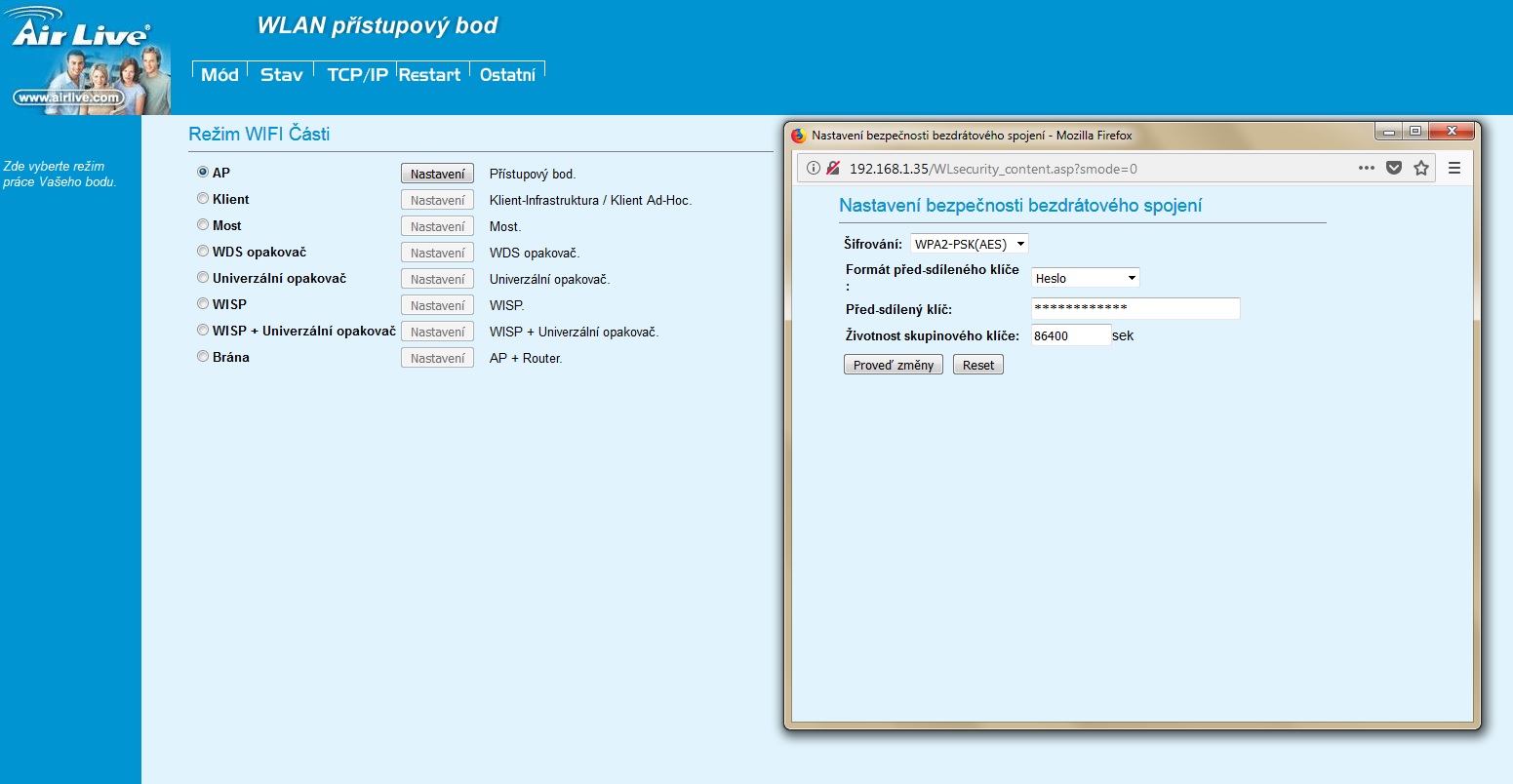Click the 'Režim WIFI Části' heading
The width and height of the screenshot is (1513, 784).
coord(259,134)
